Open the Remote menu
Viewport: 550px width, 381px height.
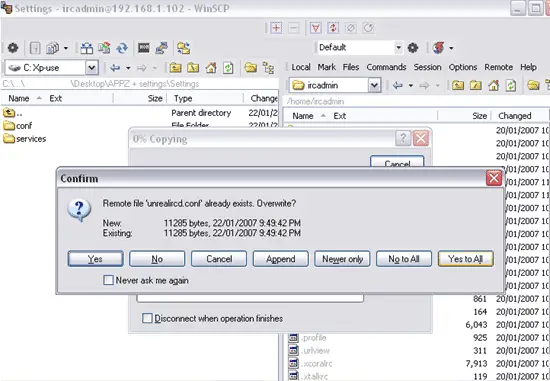tap(498, 67)
